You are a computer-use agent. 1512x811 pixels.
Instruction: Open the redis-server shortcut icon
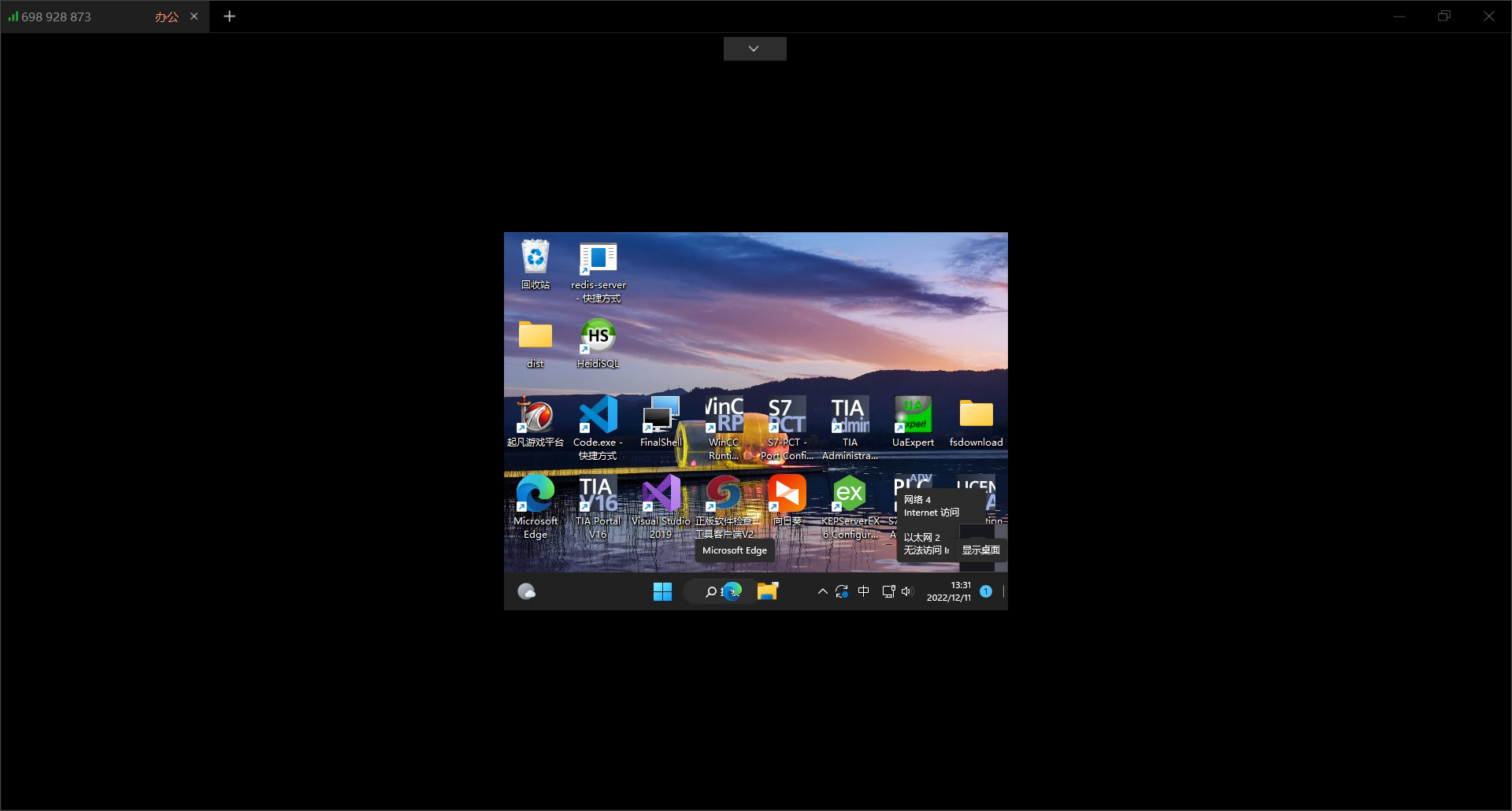(598, 272)
